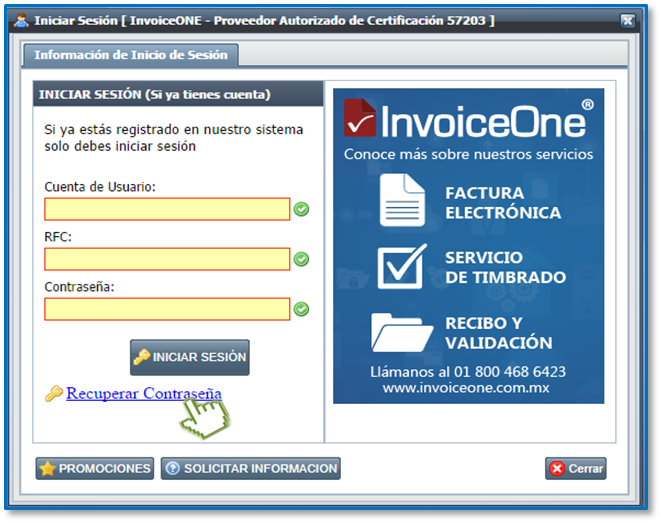Image resolution: width=661 pixels, height=523 pixels.
Task: Click green check icon beside RFC field
Action: 301,259
